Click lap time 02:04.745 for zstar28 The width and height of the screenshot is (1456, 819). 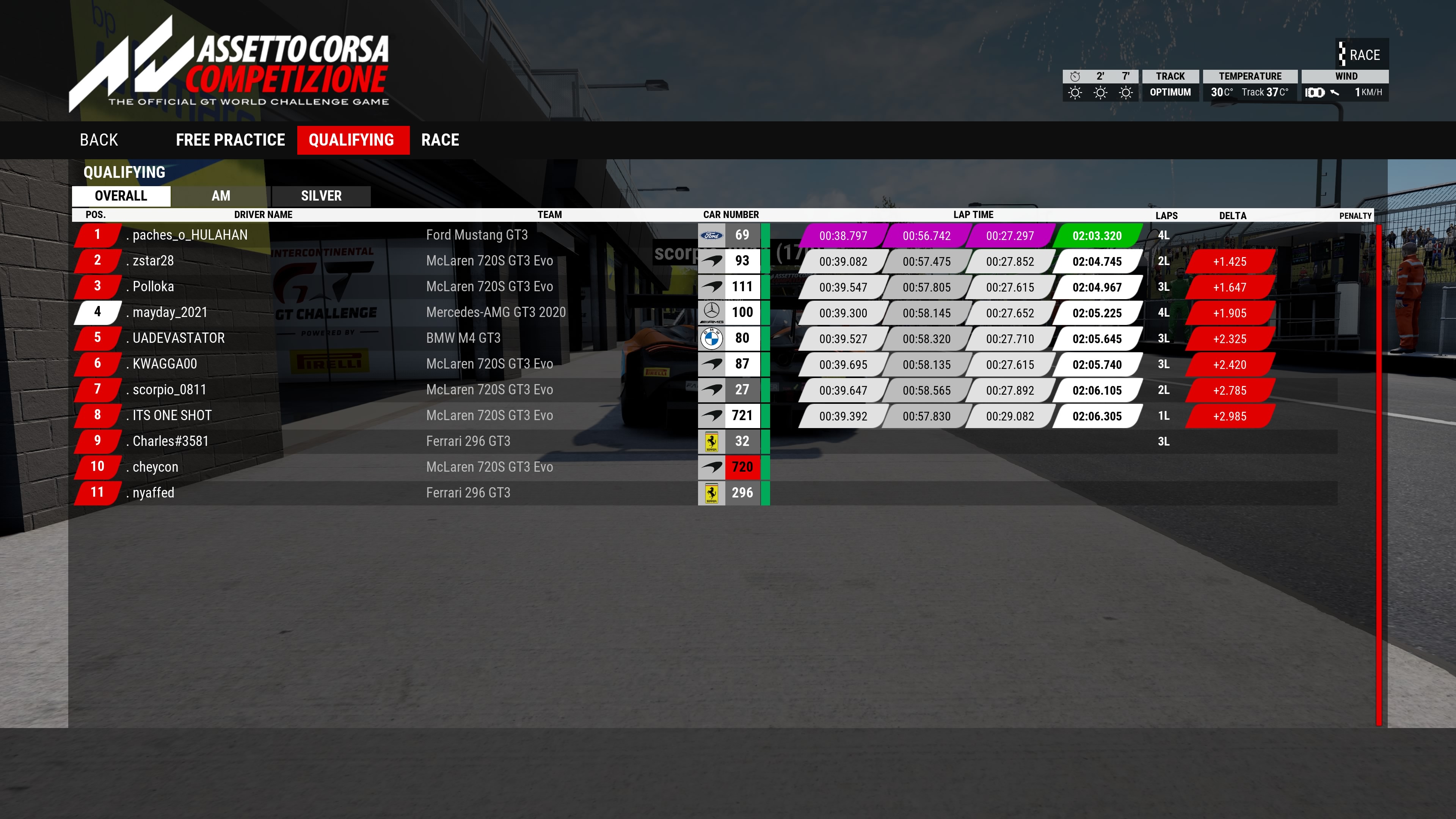pyautogui.click(x=1097, y=262)
